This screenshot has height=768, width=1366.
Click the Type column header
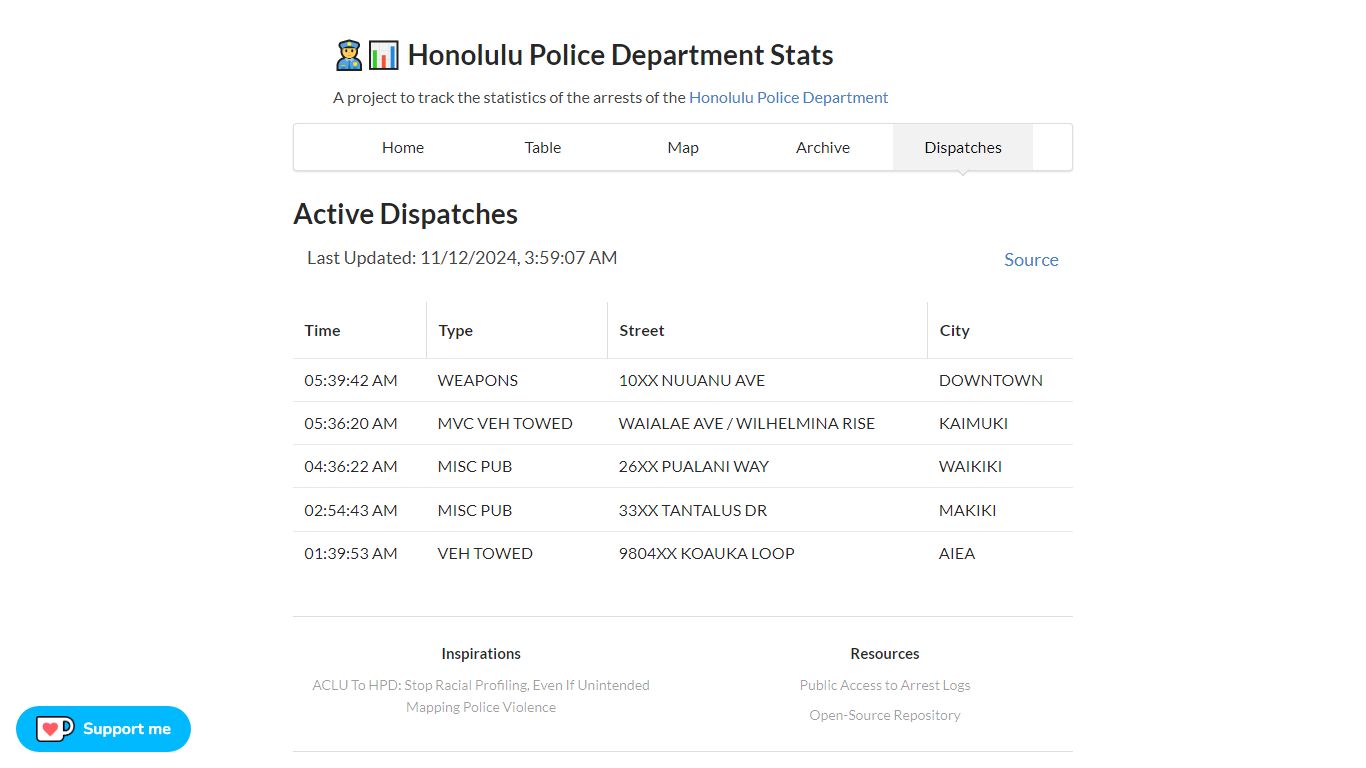click(x=517, y=330)
